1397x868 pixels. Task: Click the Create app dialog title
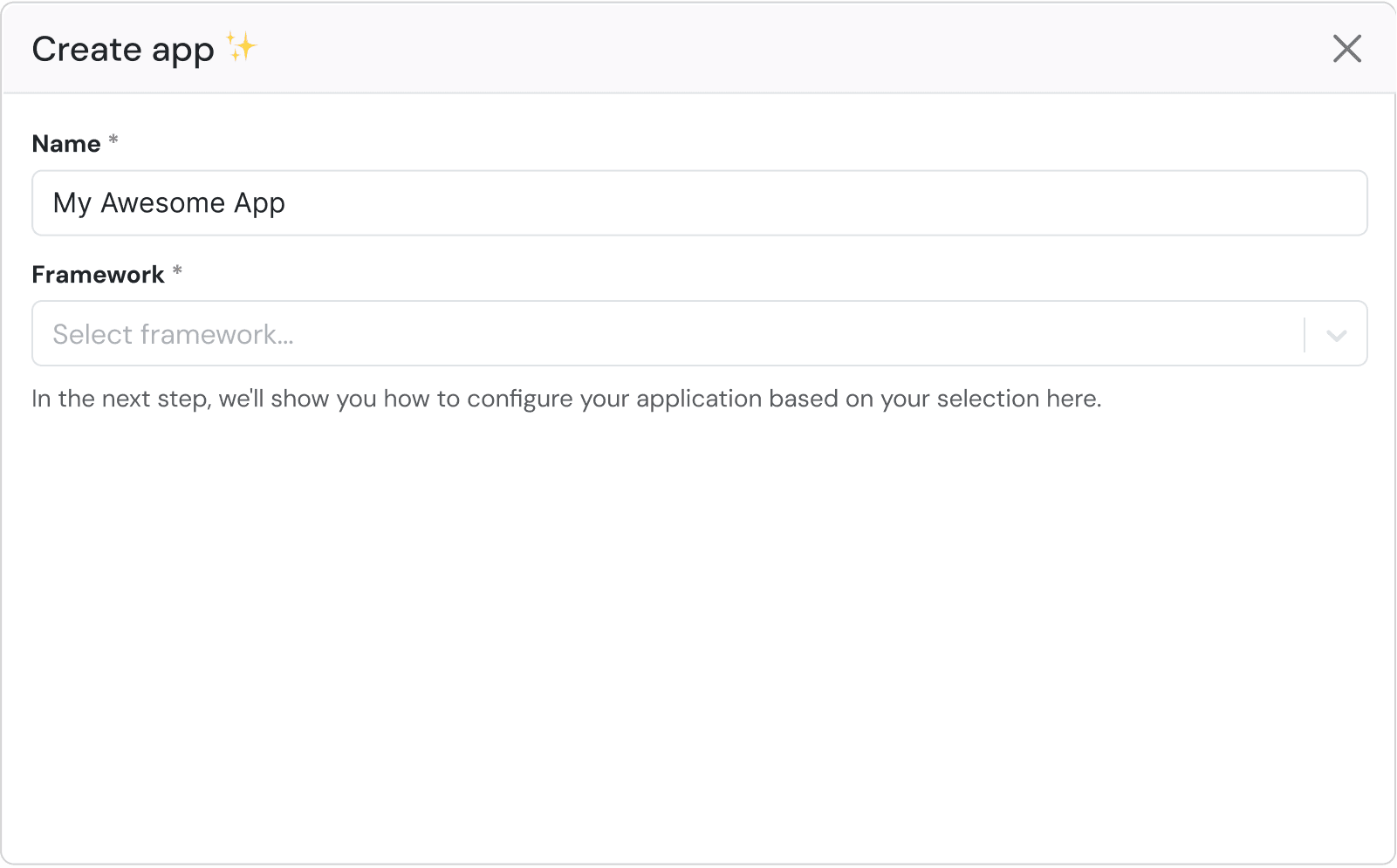tap(122, 49)
